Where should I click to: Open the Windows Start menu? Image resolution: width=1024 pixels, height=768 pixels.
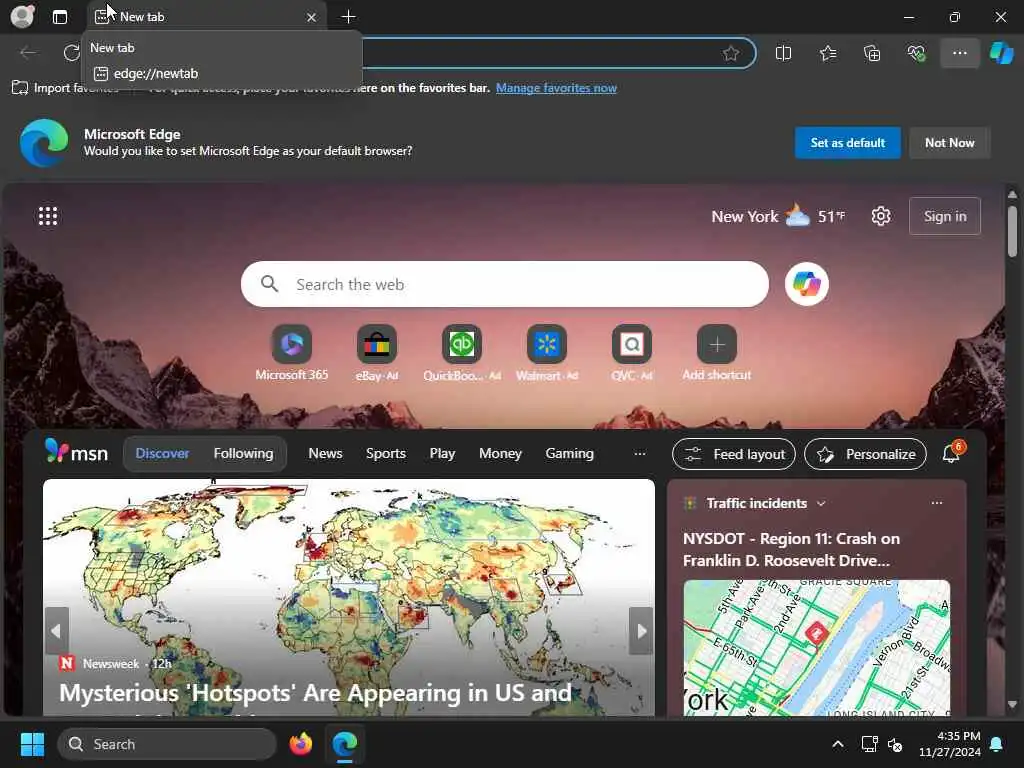tap(32, 744)
